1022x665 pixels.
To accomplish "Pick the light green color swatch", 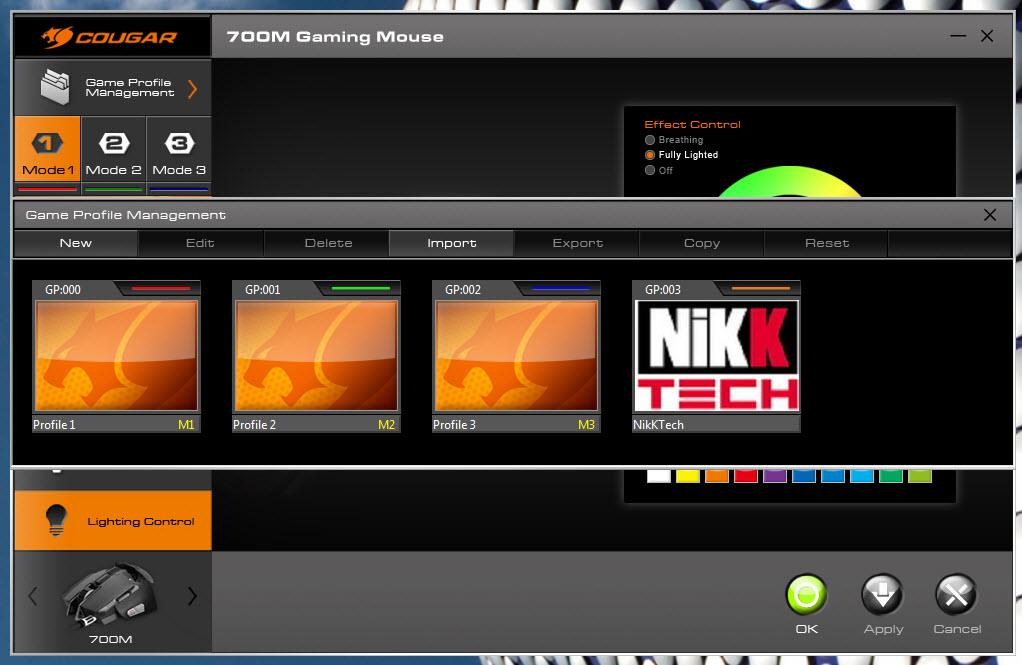I will point(920,476).
